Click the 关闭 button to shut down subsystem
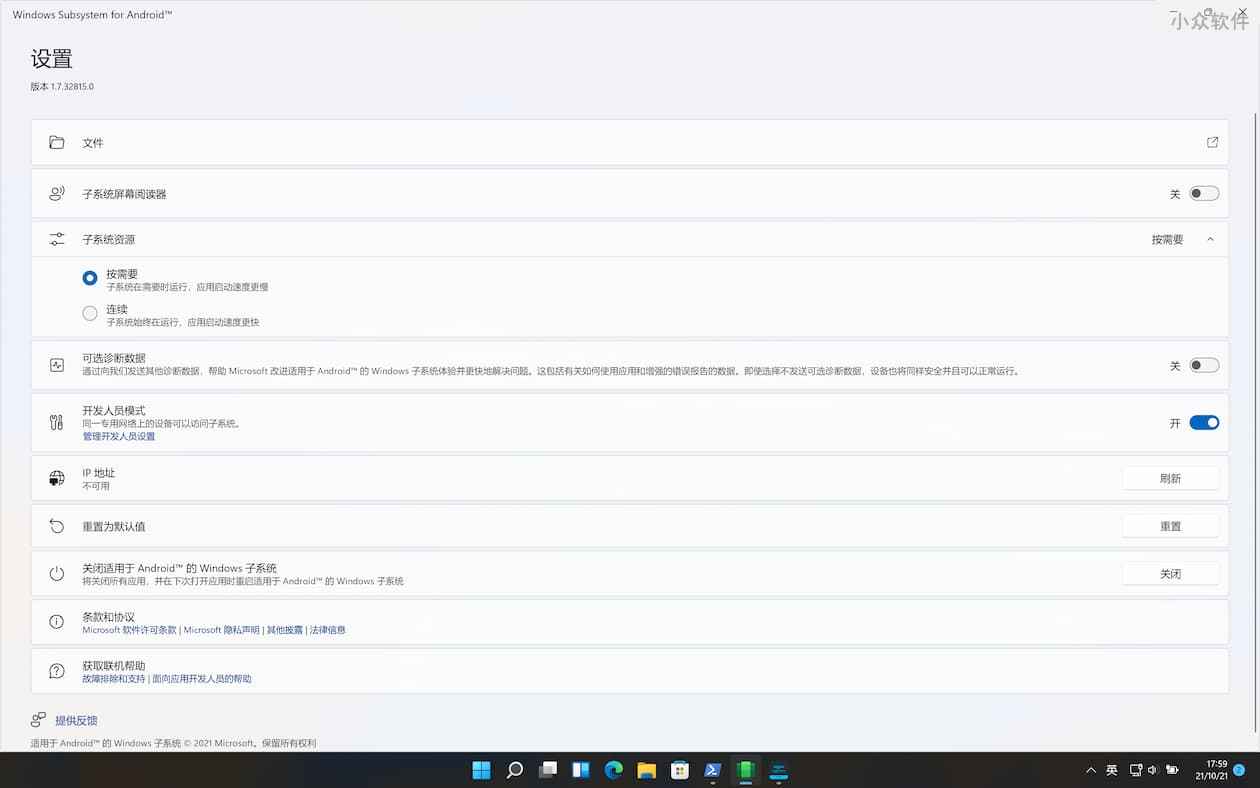The image size is (1260, 788). click(x=1170, y=574)
